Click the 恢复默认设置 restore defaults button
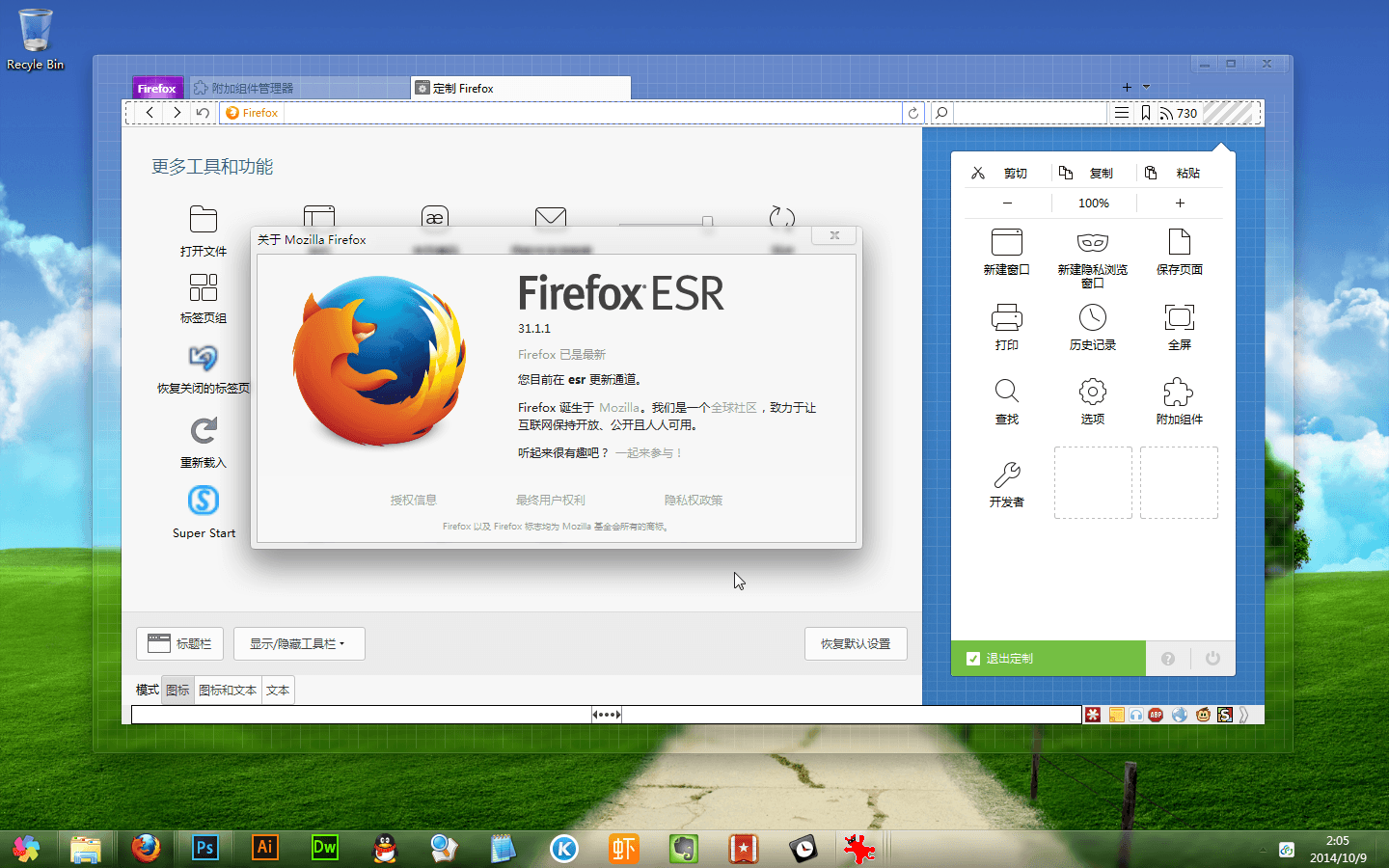The width and height of the screenshot is (1389, 868). 856,643
